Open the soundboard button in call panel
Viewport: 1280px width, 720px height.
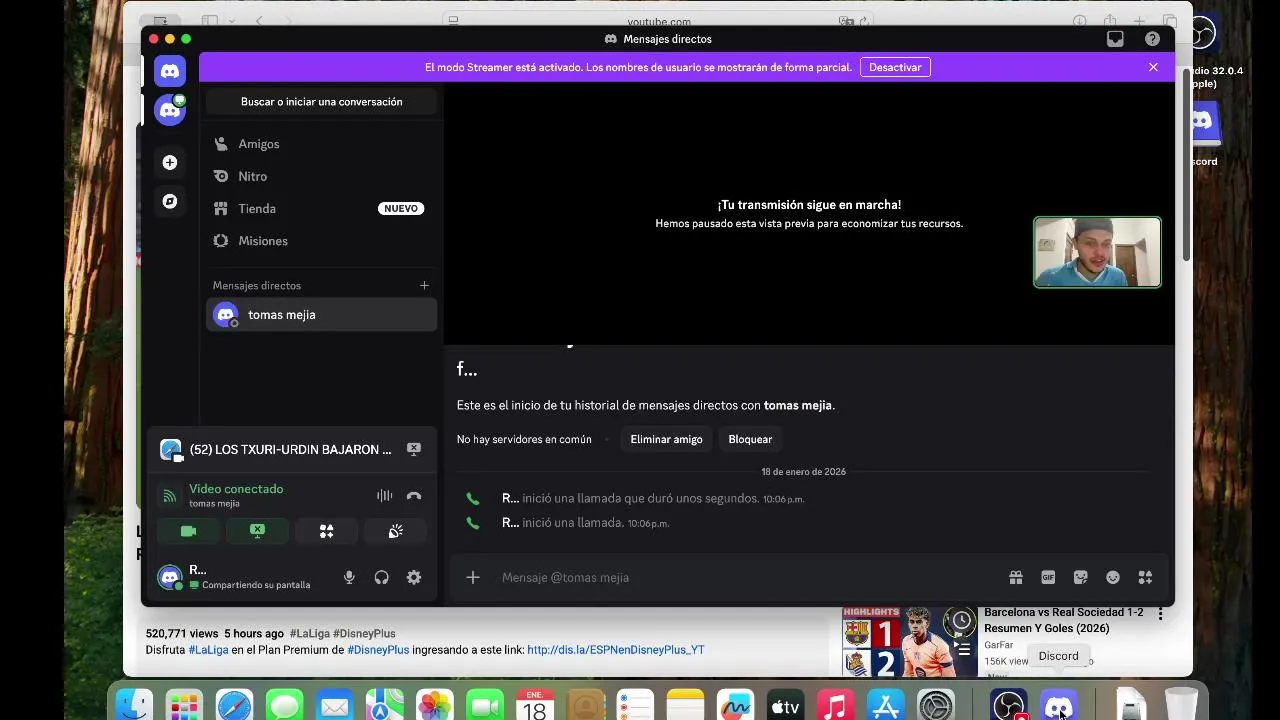[x=395, y=531]
